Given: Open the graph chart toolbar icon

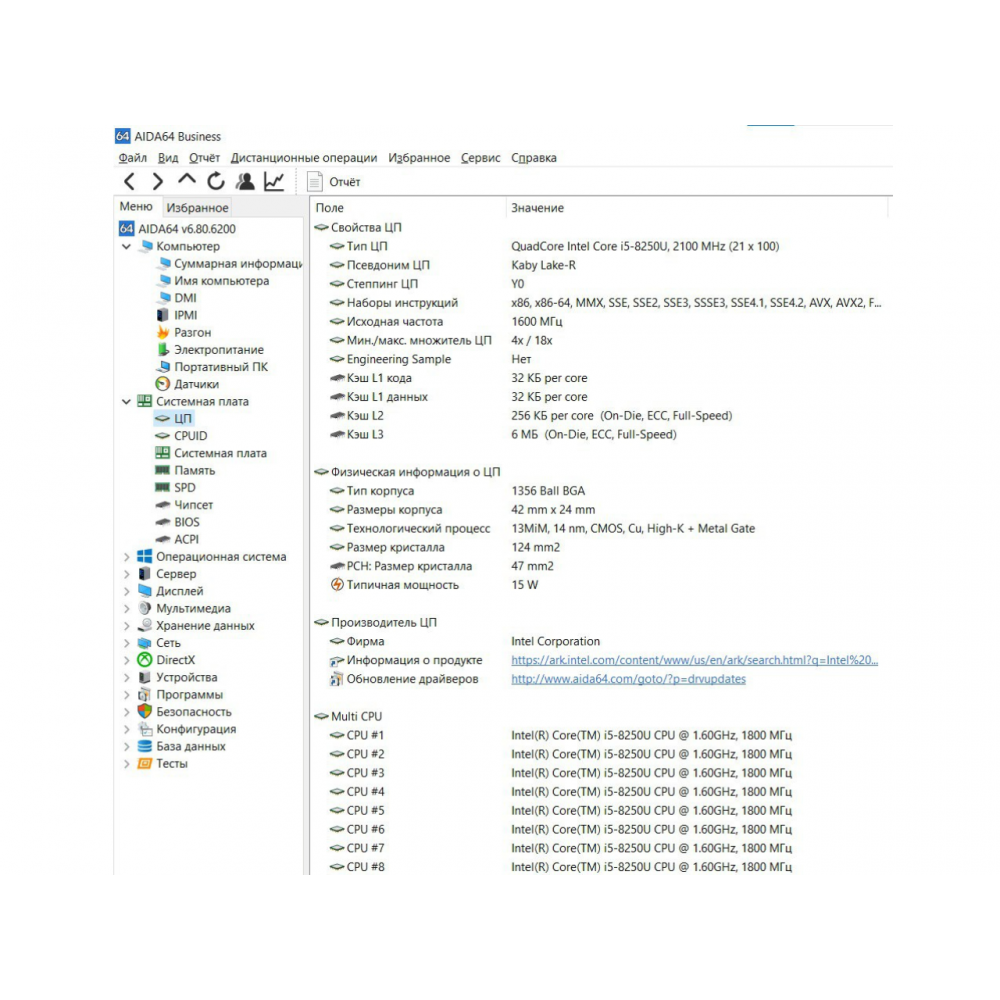Looking at the screenshot, I should point(274,182).
